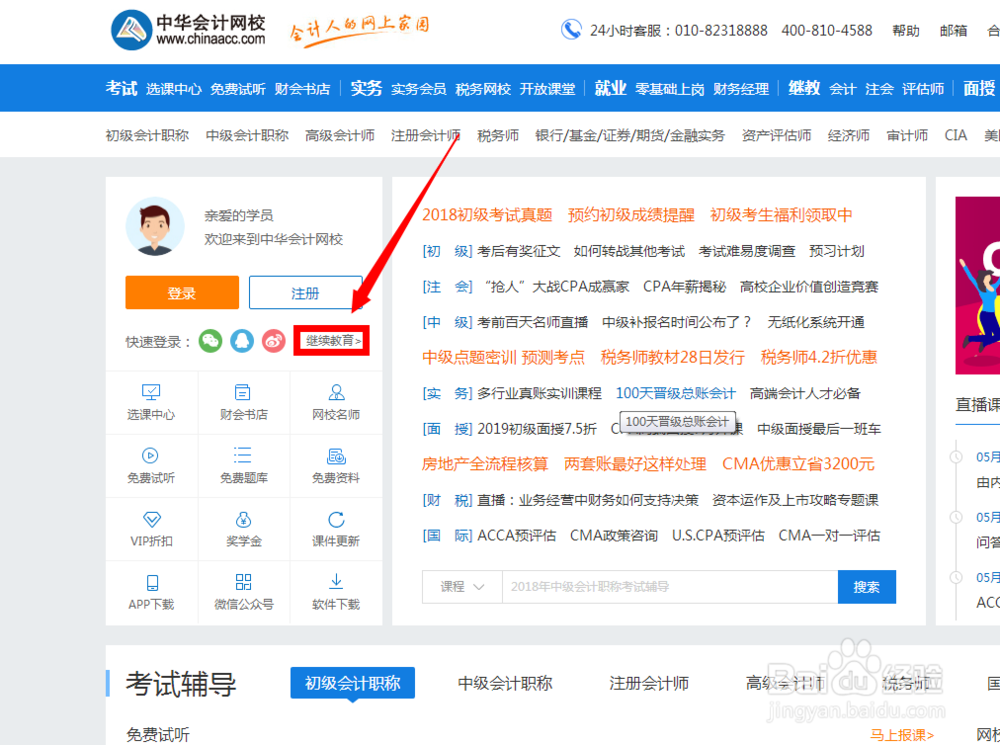Select 初级会计职称 in the sub navigation
Viewport: 1000px width, 745px height.
pyautogui.click(x=147, y=135)
